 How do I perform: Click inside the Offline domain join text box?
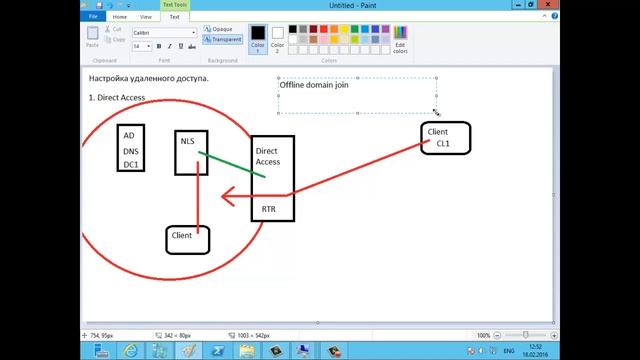[357, 96]
